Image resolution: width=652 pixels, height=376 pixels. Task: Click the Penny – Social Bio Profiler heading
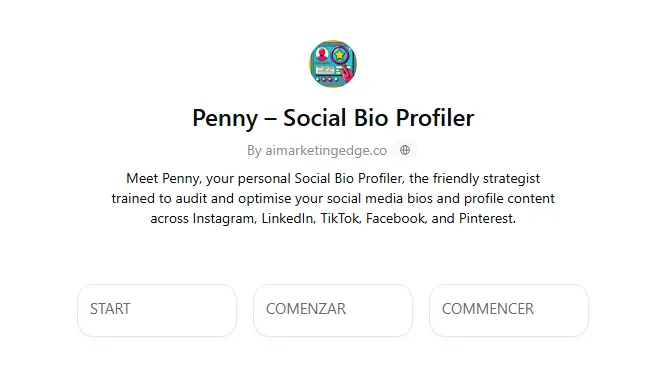point(333,118)
